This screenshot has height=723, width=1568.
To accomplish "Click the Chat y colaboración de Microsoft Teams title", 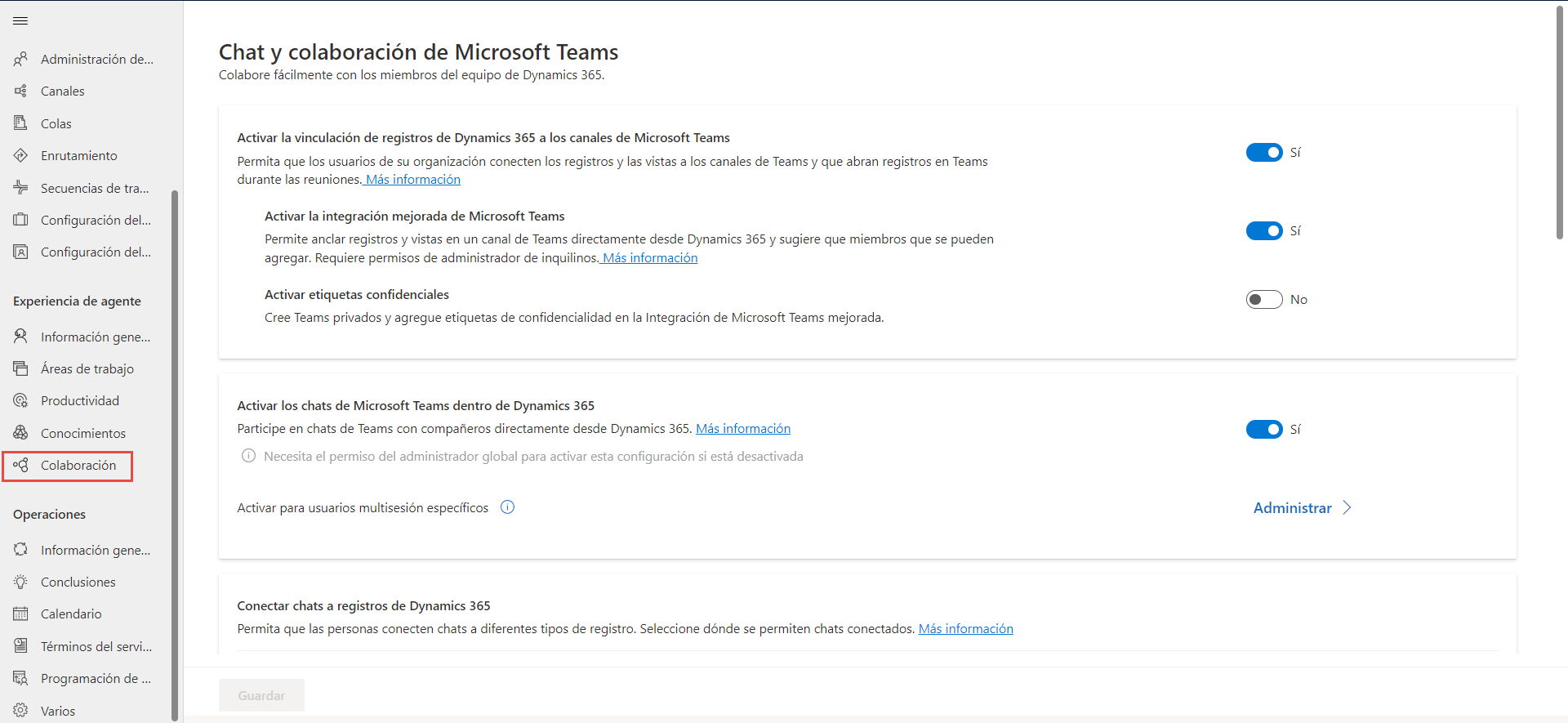I will tap(418, 52).
